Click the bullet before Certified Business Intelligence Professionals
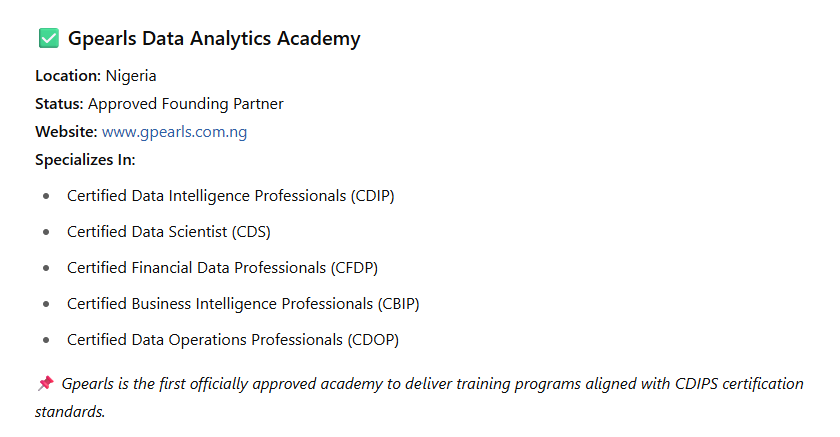 click(46, 304)
